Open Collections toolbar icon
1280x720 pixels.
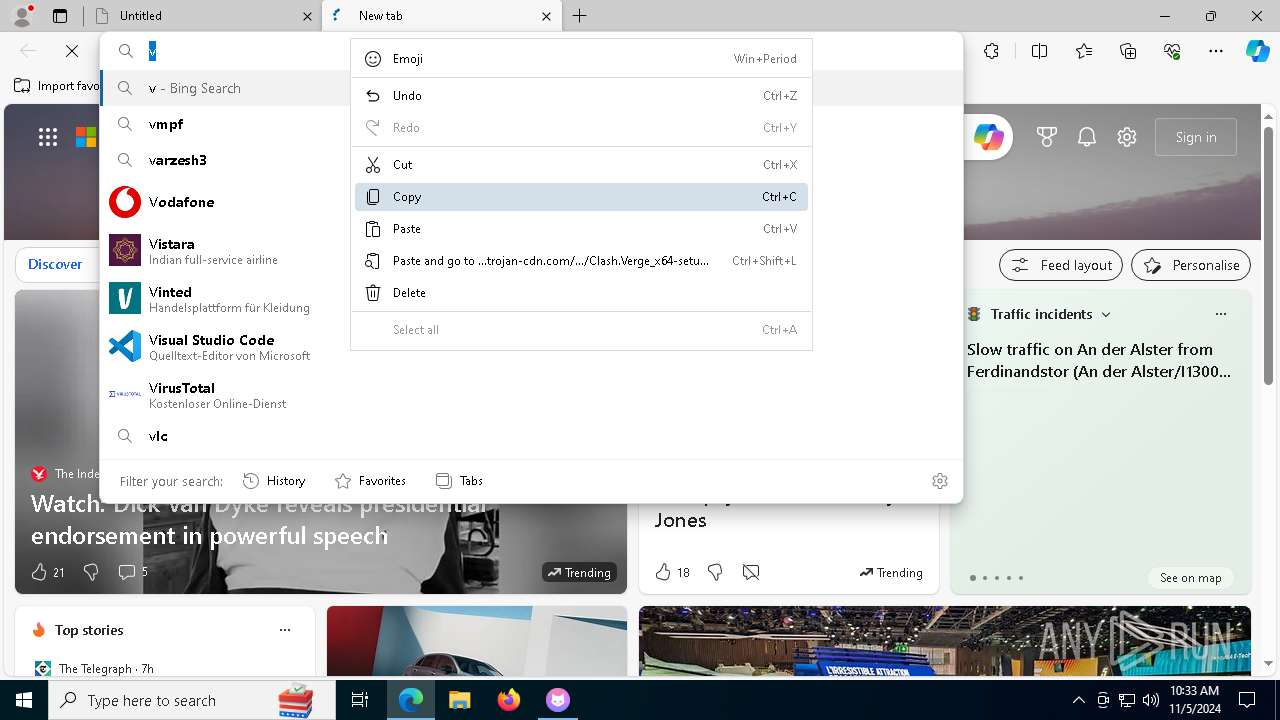(x=1128, y=51)
